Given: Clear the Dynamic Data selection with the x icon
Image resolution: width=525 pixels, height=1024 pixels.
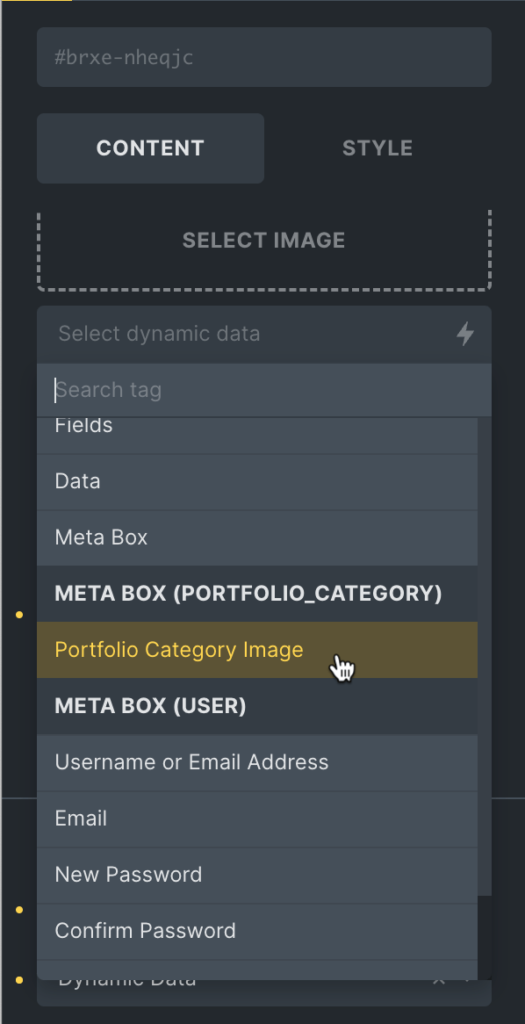Looking at the screenshot, I should click(x=439, y=981).
